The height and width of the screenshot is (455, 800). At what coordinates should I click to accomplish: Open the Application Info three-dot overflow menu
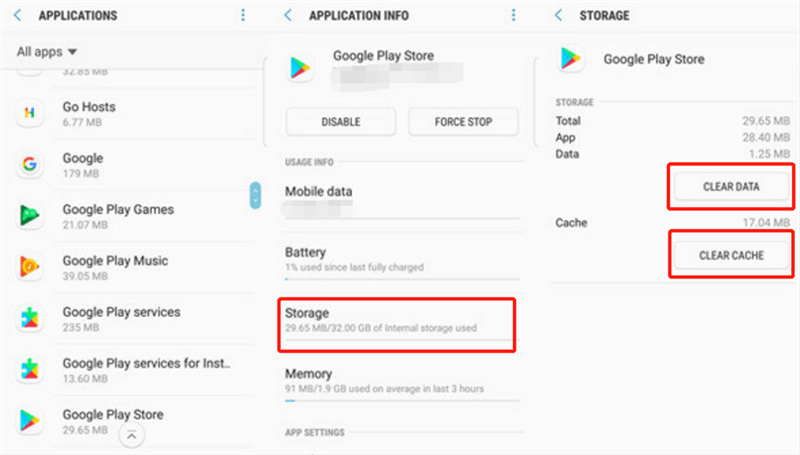tap(513, 16)
